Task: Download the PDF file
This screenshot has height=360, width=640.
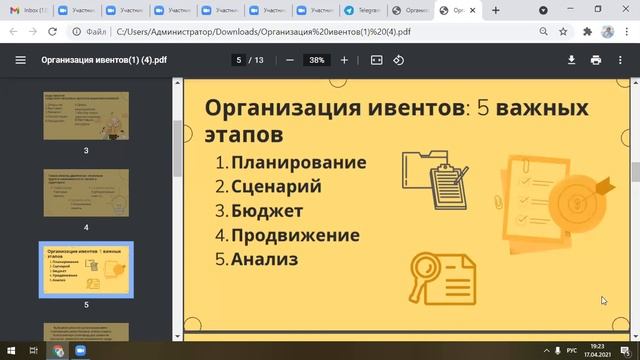Action: tap(571, 60)
